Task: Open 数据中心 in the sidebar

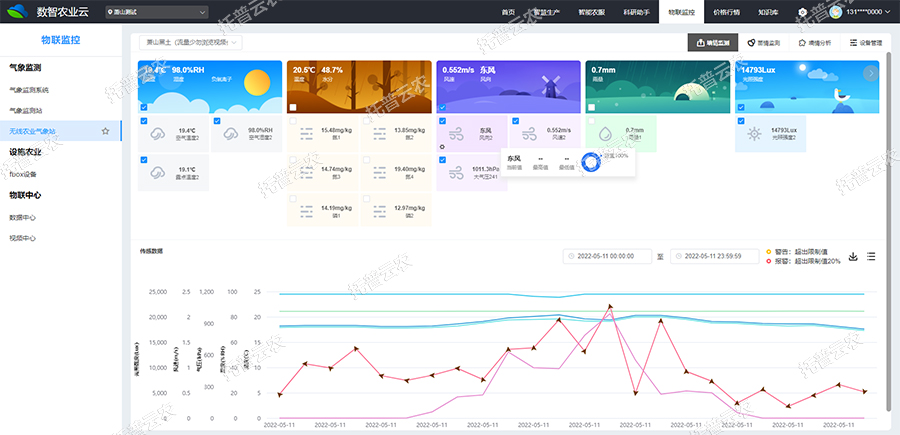Action: coord(23,216)
